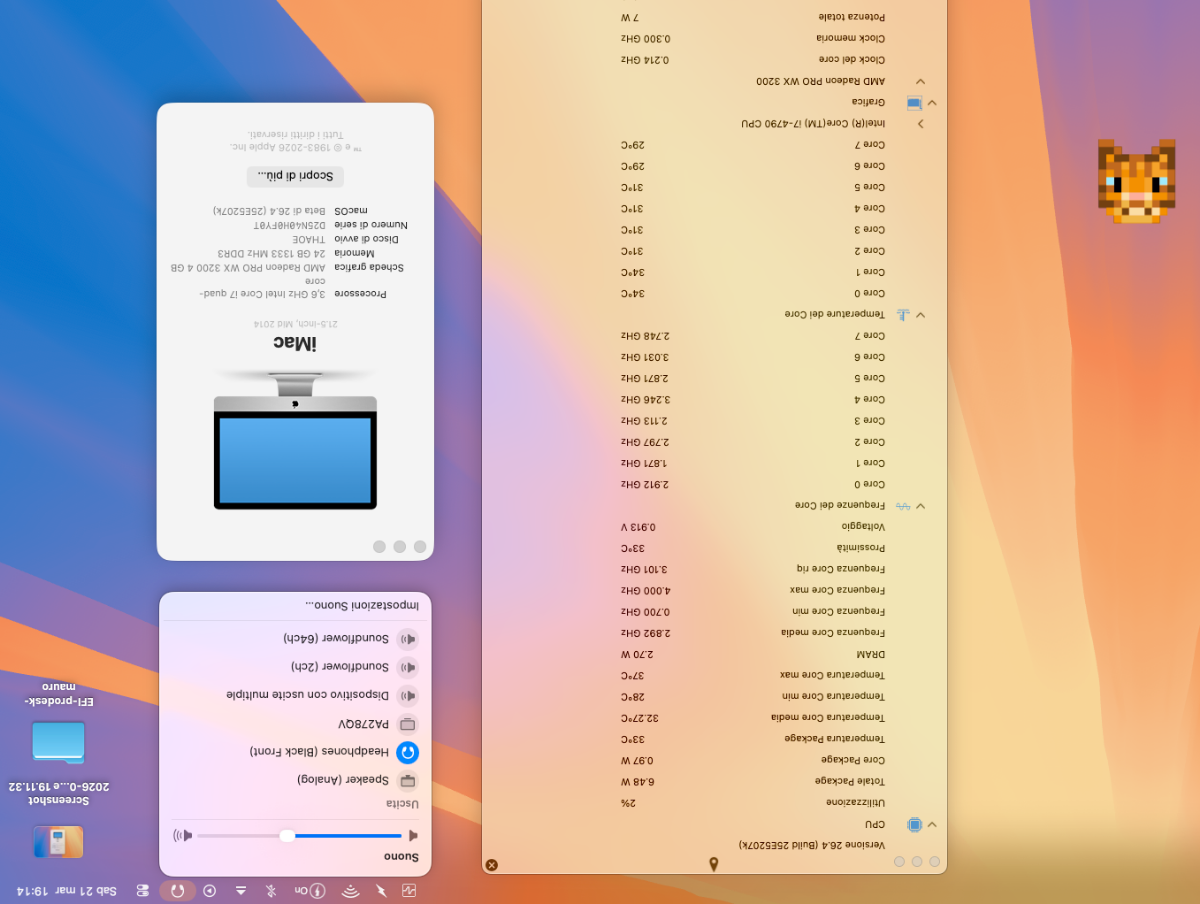Screen dimensions: 1200x904
Task: Collapse the AMD Radeon PRO WX 3200 section
Action: point(921,81)
